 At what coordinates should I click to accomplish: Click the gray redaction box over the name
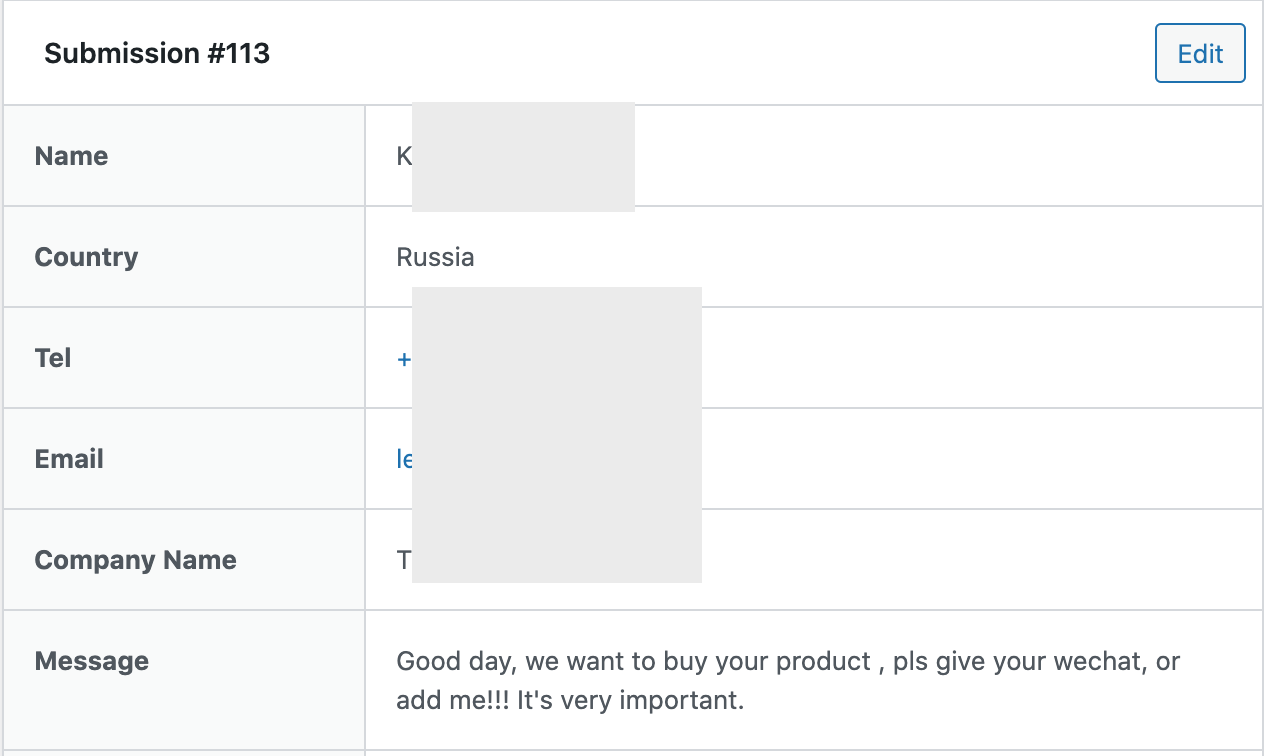click(x=523, y=157)
